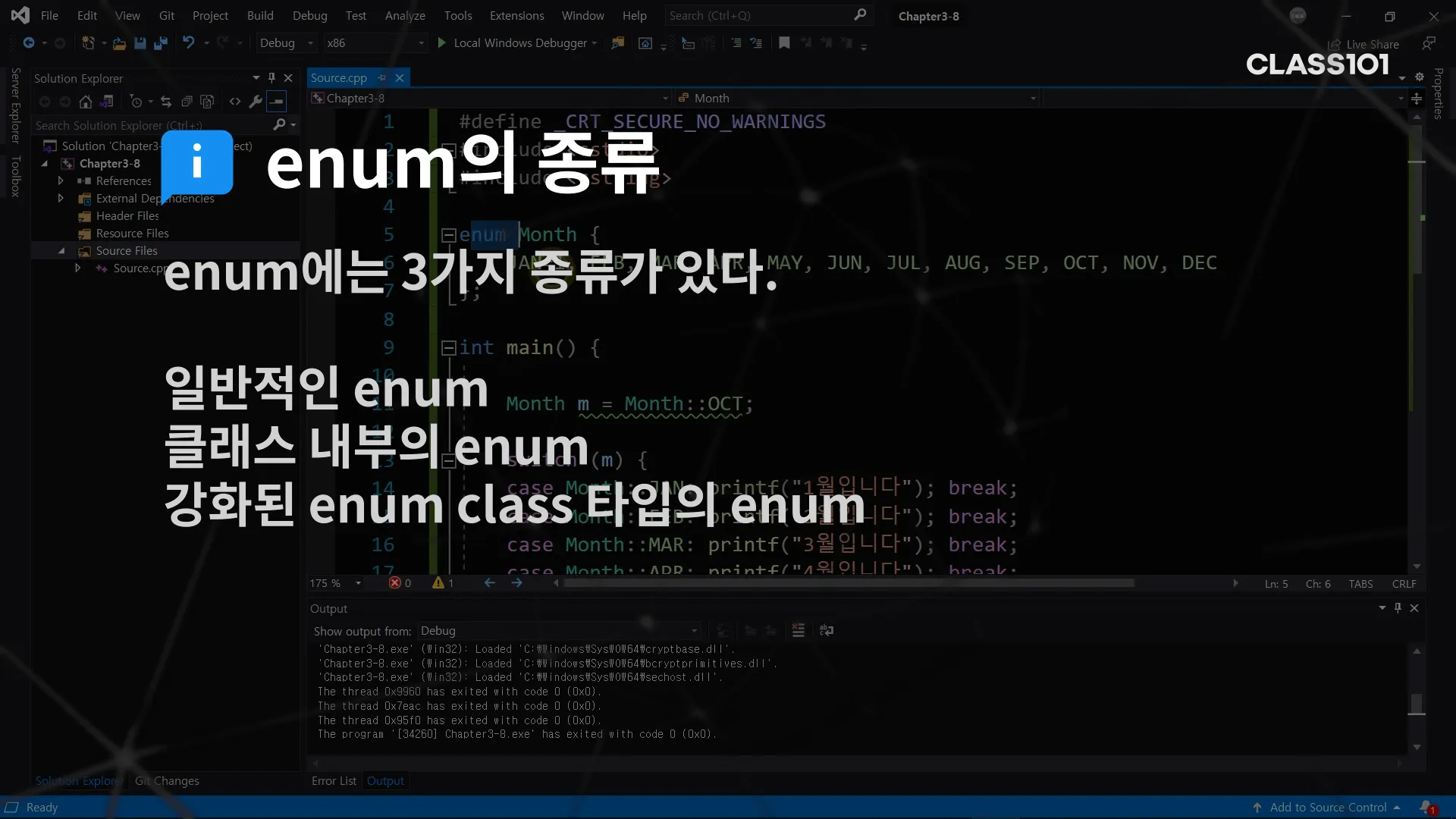The width and height of the screenshot is (1456, 819).
Task: Toggle the Preview Selected Items button
Action: [277, 102]
